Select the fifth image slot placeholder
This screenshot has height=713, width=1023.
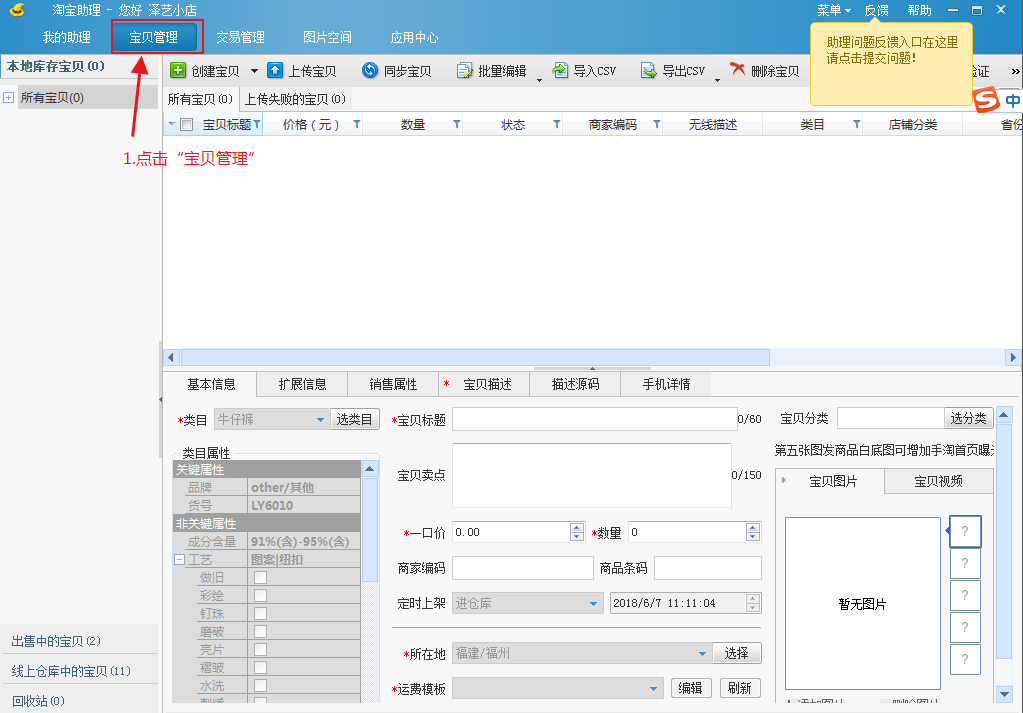pos(965,660)
